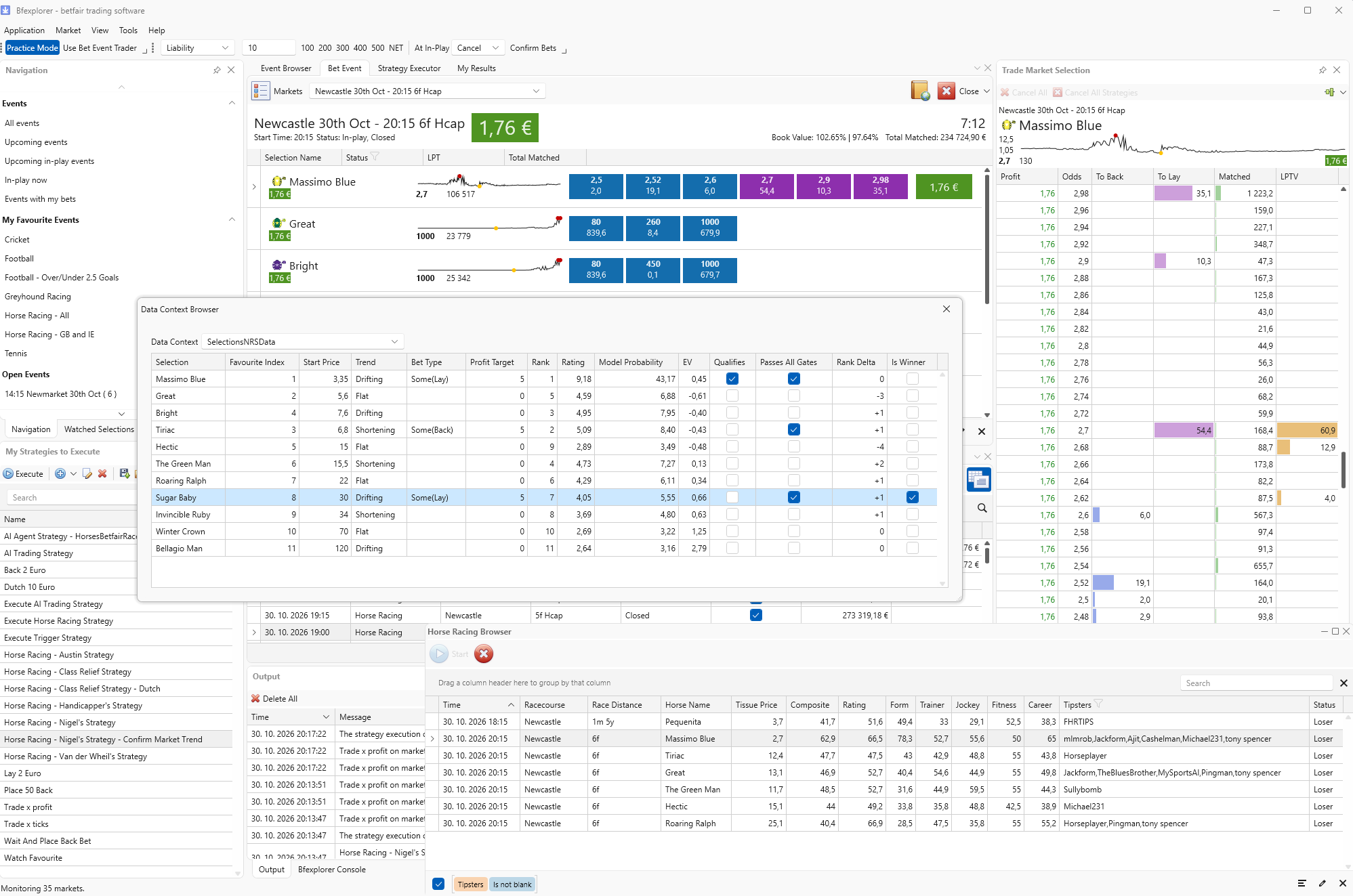Switch to the Watched Selections tab
Screen dimensions: 1353x896
click(x=99, y=429)
